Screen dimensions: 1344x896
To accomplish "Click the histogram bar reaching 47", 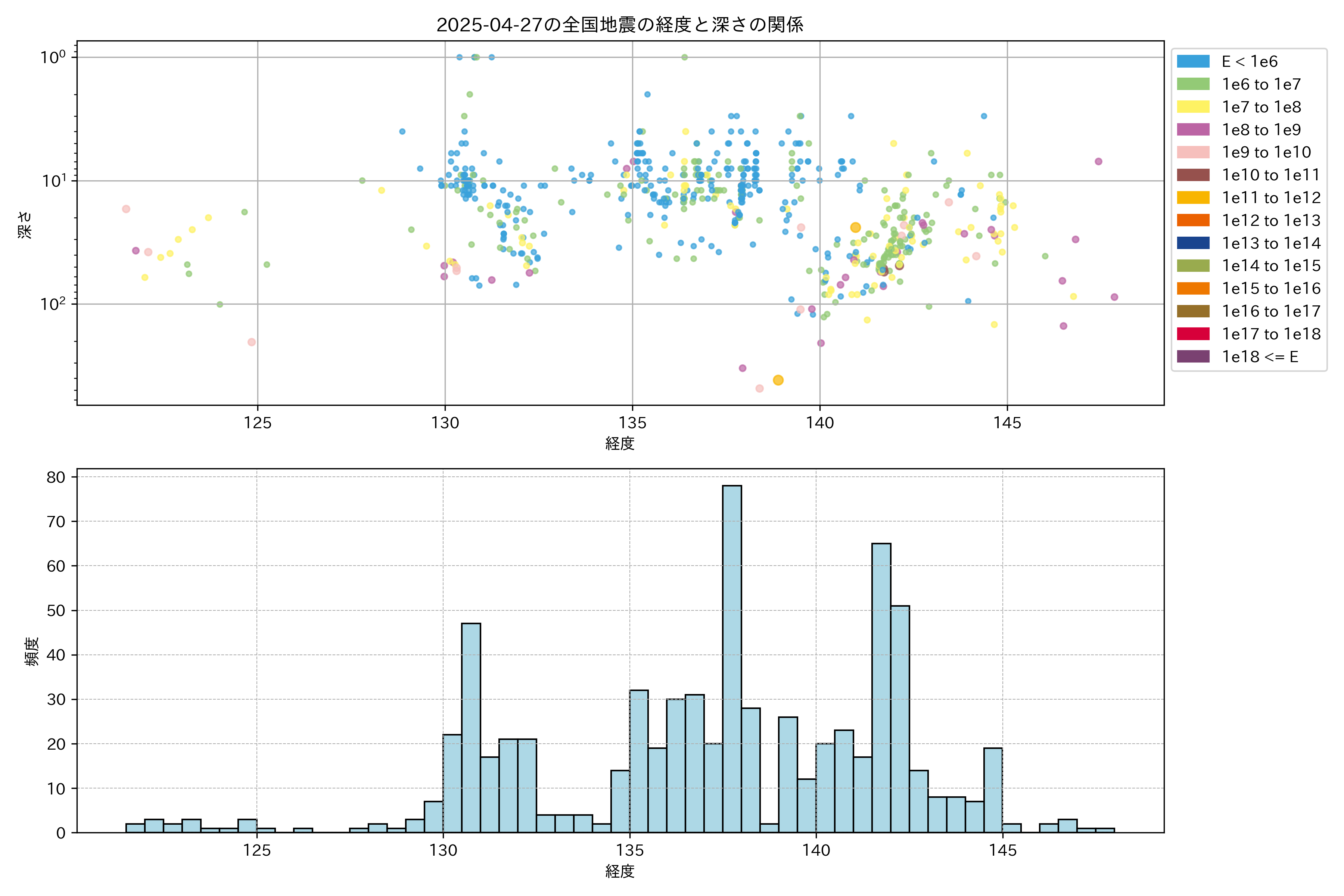I will click(471, 726).
